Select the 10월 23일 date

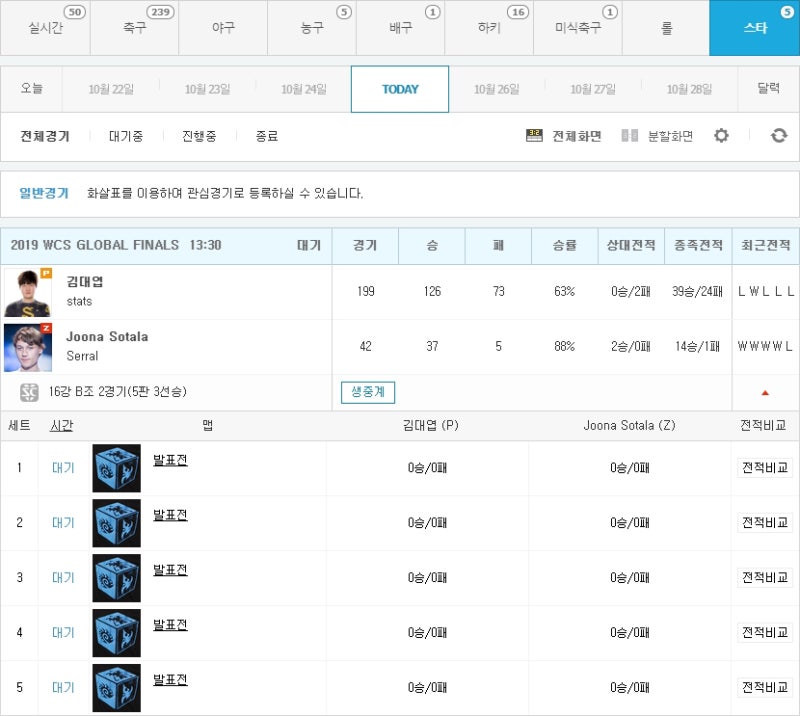click(x=208, y=89)
